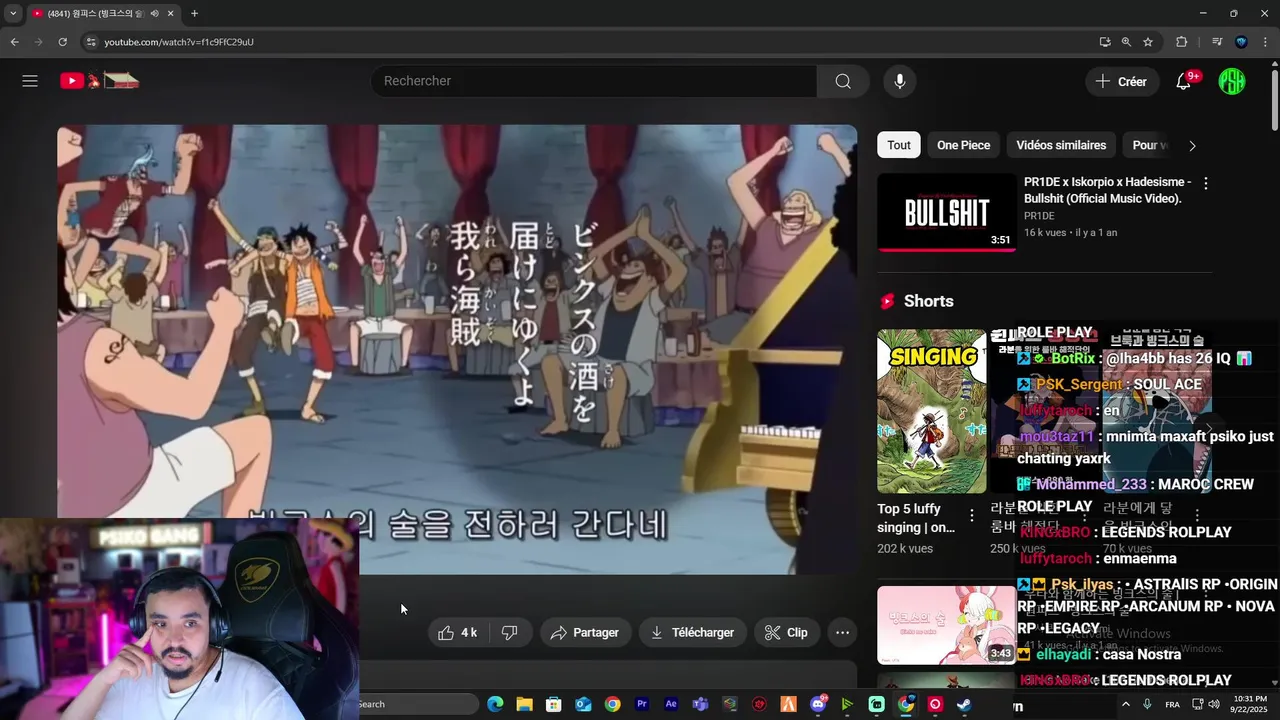Click the Clip scissors button
Viewport: 1280px width, 720px height.
click(786, 632)
